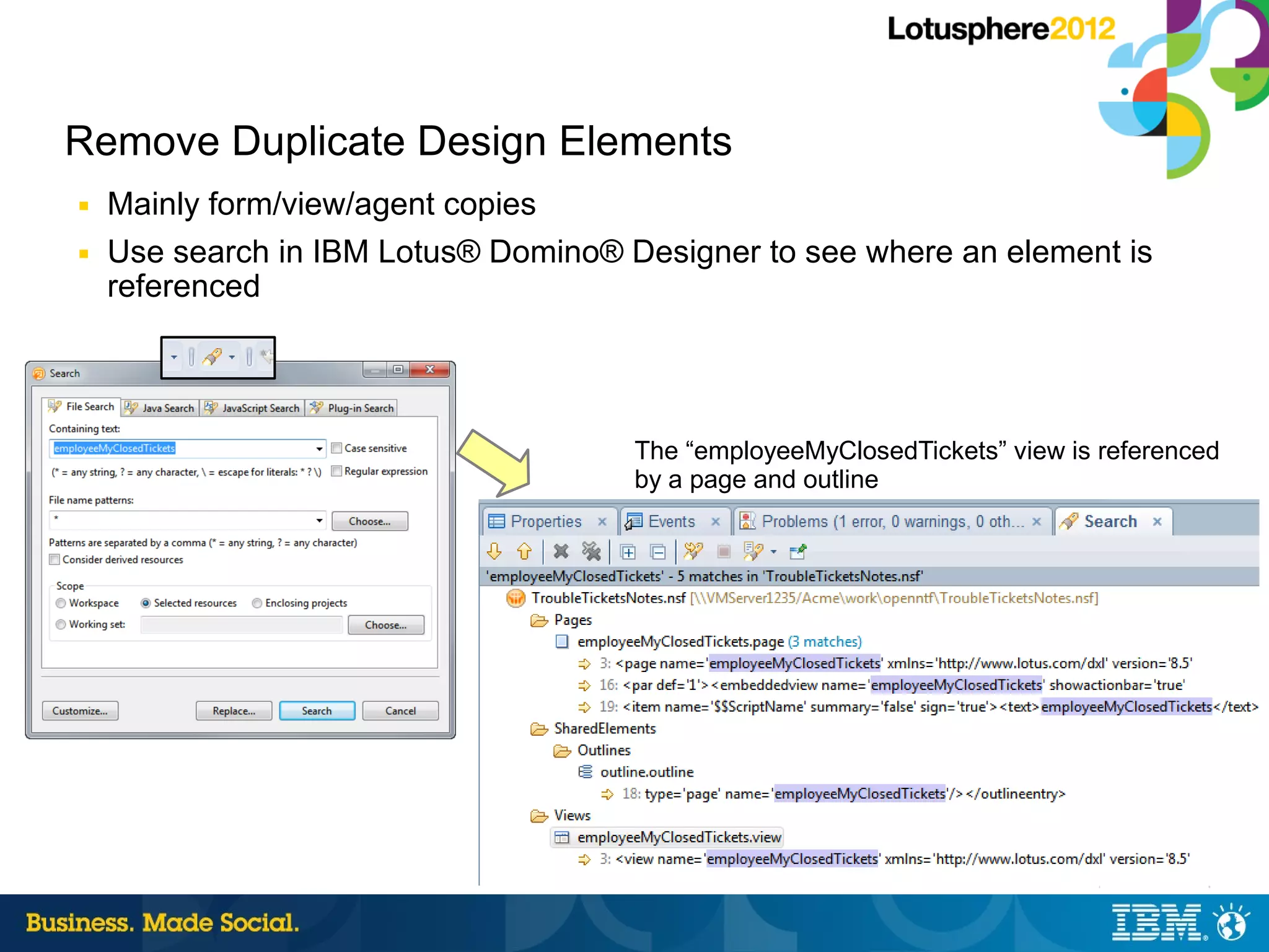This screenshot has height=952, width=1269.
Task: Click Choose button for file name patterns
Action: point(370,522)
